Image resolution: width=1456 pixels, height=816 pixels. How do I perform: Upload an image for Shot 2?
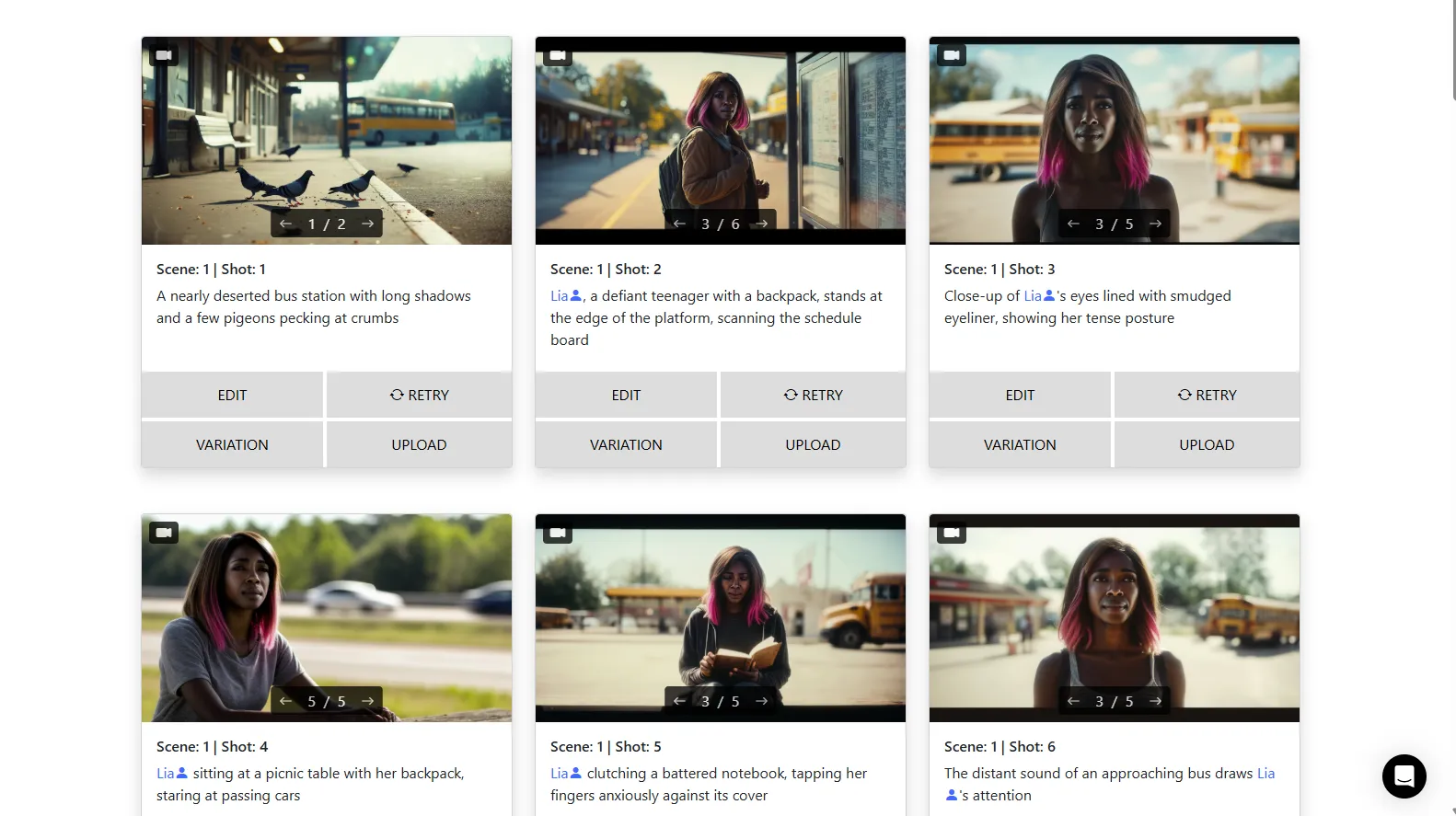813,444
